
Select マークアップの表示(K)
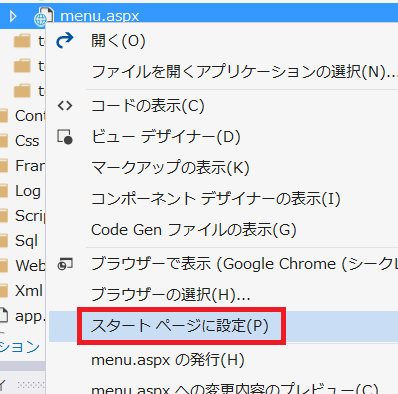pos(170,168)
